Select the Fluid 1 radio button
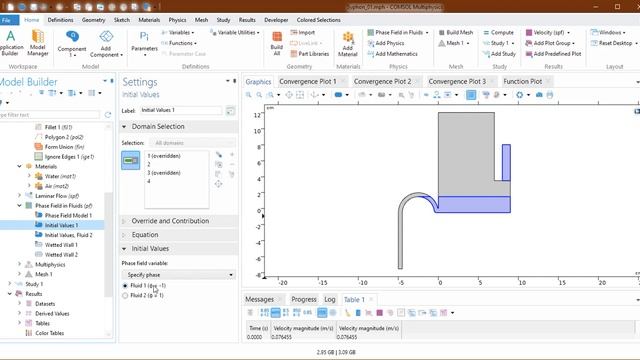Image resolution: width=640 pixels, height=360 pixels. pyautogui.click(x=125, y=286)
